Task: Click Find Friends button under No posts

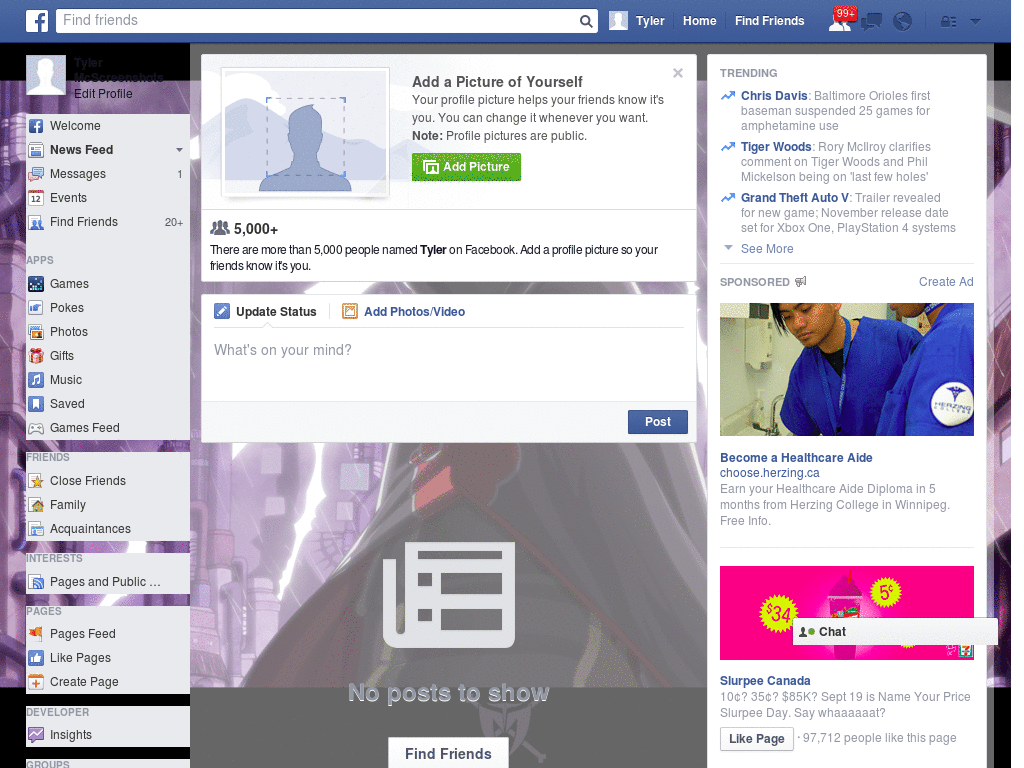Action: coord(448,754)
